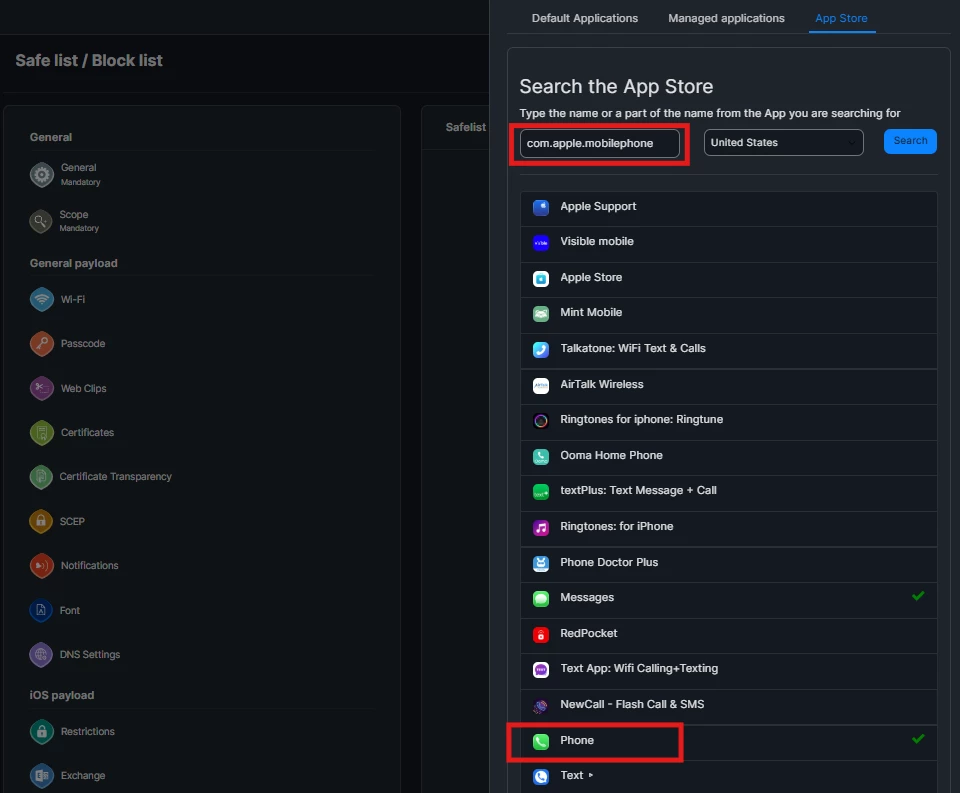This screenshot has height=793, width=960.
Task: Click the Text app icon at bottom
Action: [541, 777]
